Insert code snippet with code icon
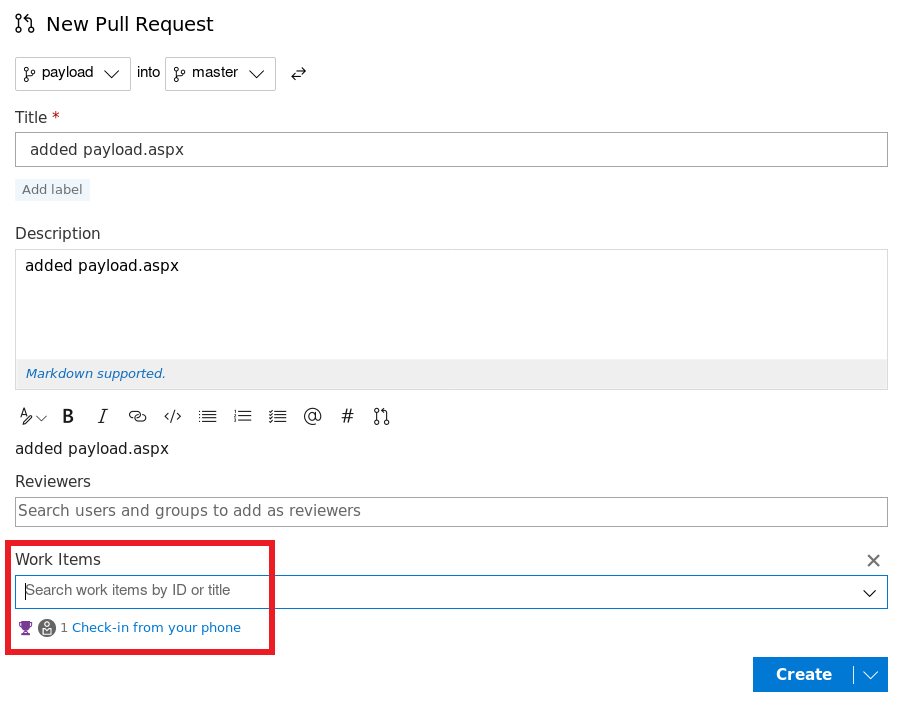 (x=172, y=417)
